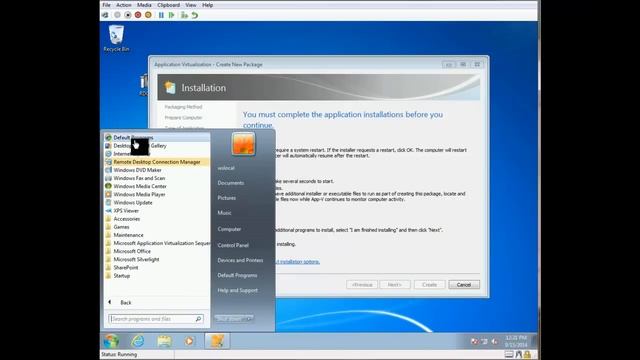The width and height of the screenshot is (640, 360).
Task: Open Help and Support
Action: [238, 291]
